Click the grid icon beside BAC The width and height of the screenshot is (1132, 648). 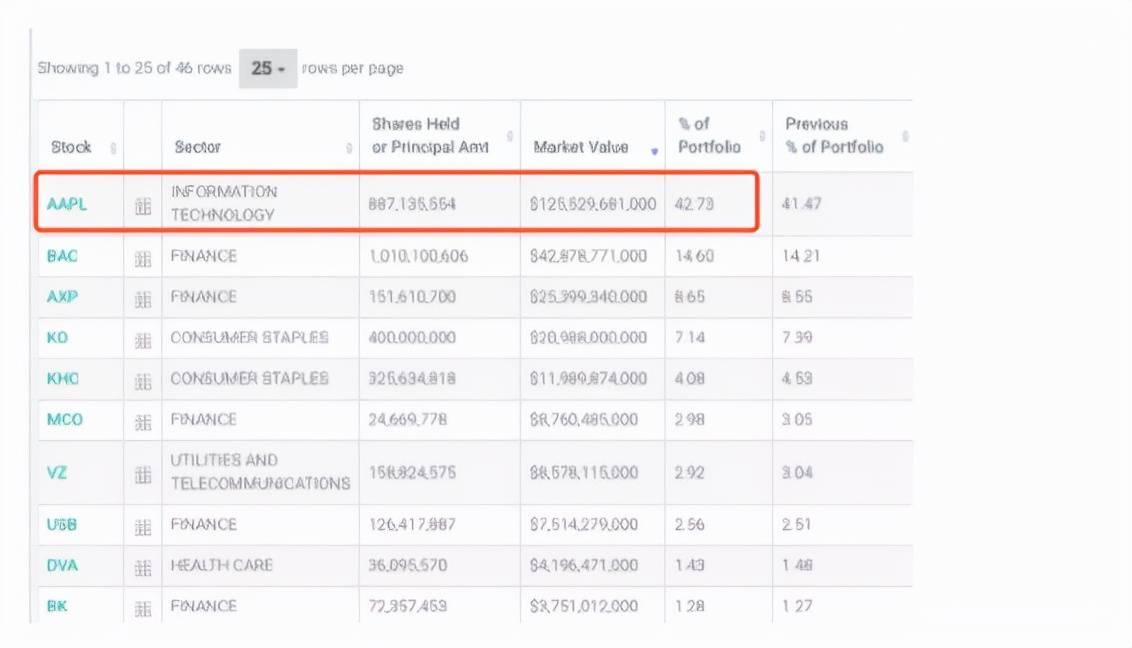pyautogui.click(x=143, y=258)
